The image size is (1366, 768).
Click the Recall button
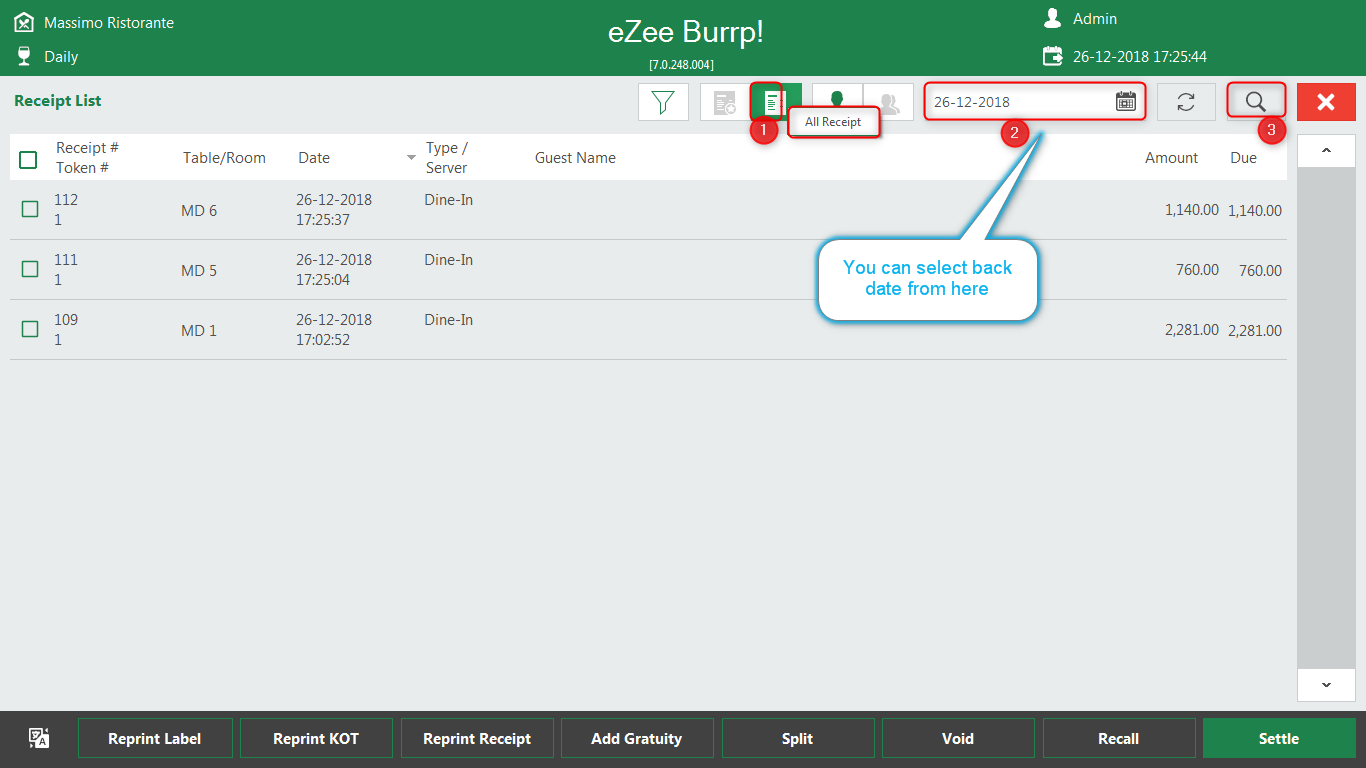tap(1119, 739)
